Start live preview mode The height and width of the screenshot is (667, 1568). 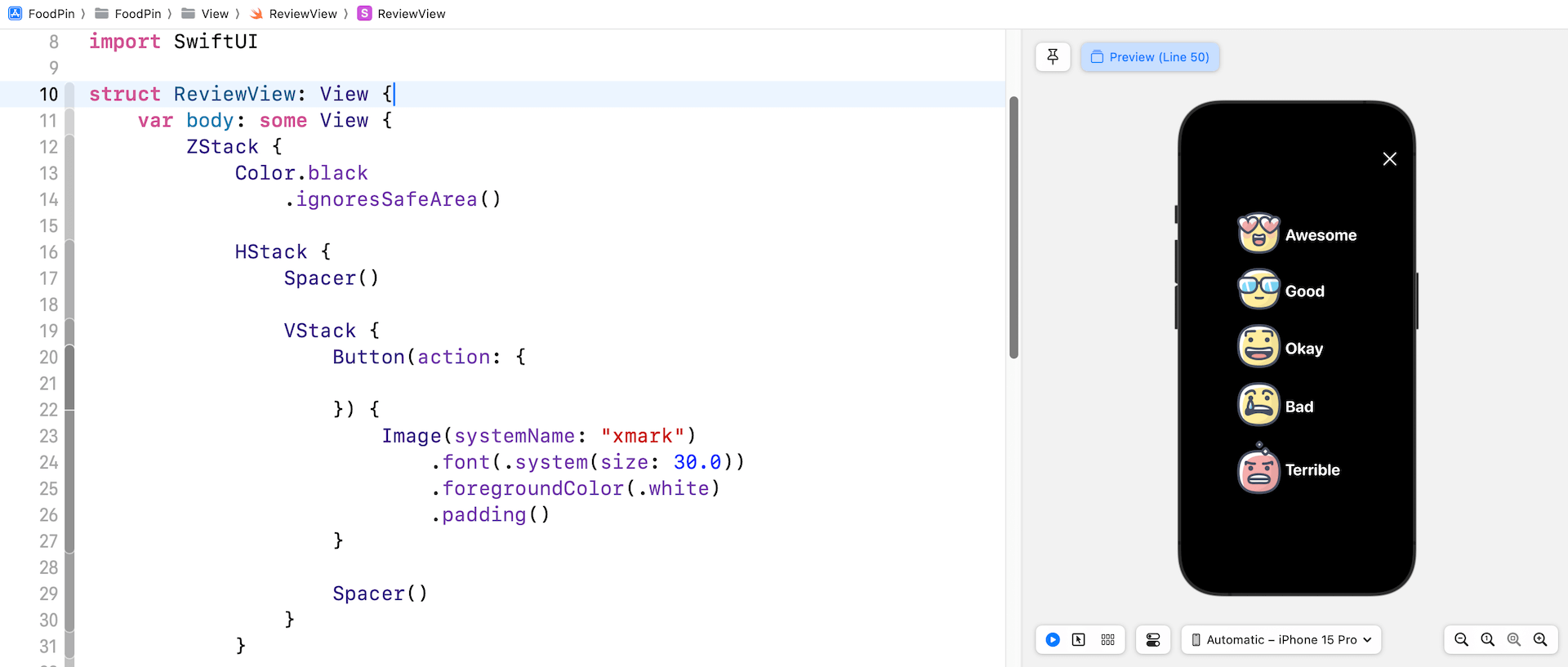point(1053,640)
